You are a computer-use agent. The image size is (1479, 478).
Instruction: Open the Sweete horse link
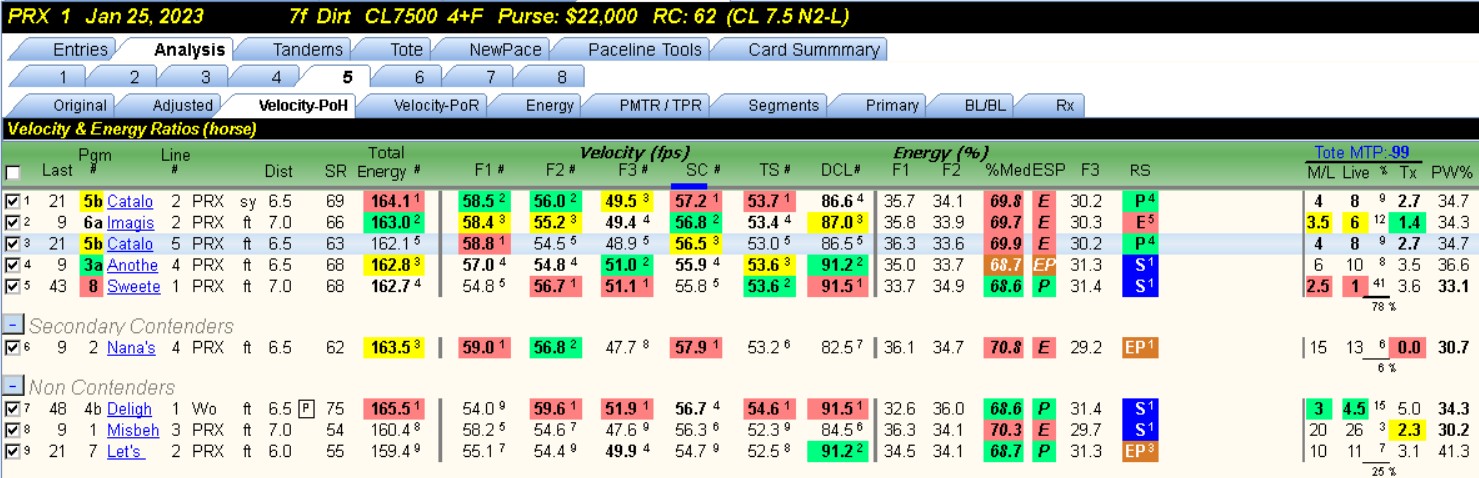[x=134, y=287]
